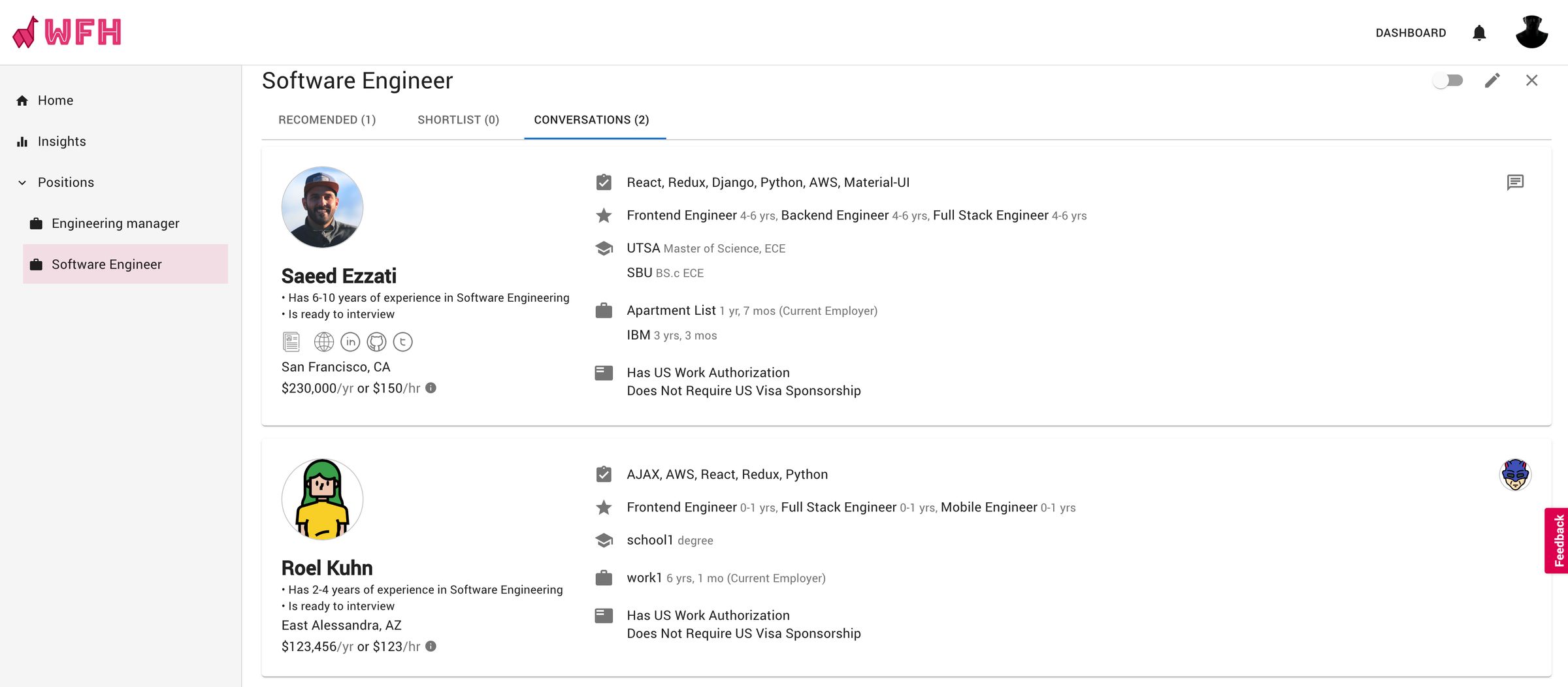Edit the Software Engineer position via pencil icon
1568x687 pixels.
tap(1492, 80)
